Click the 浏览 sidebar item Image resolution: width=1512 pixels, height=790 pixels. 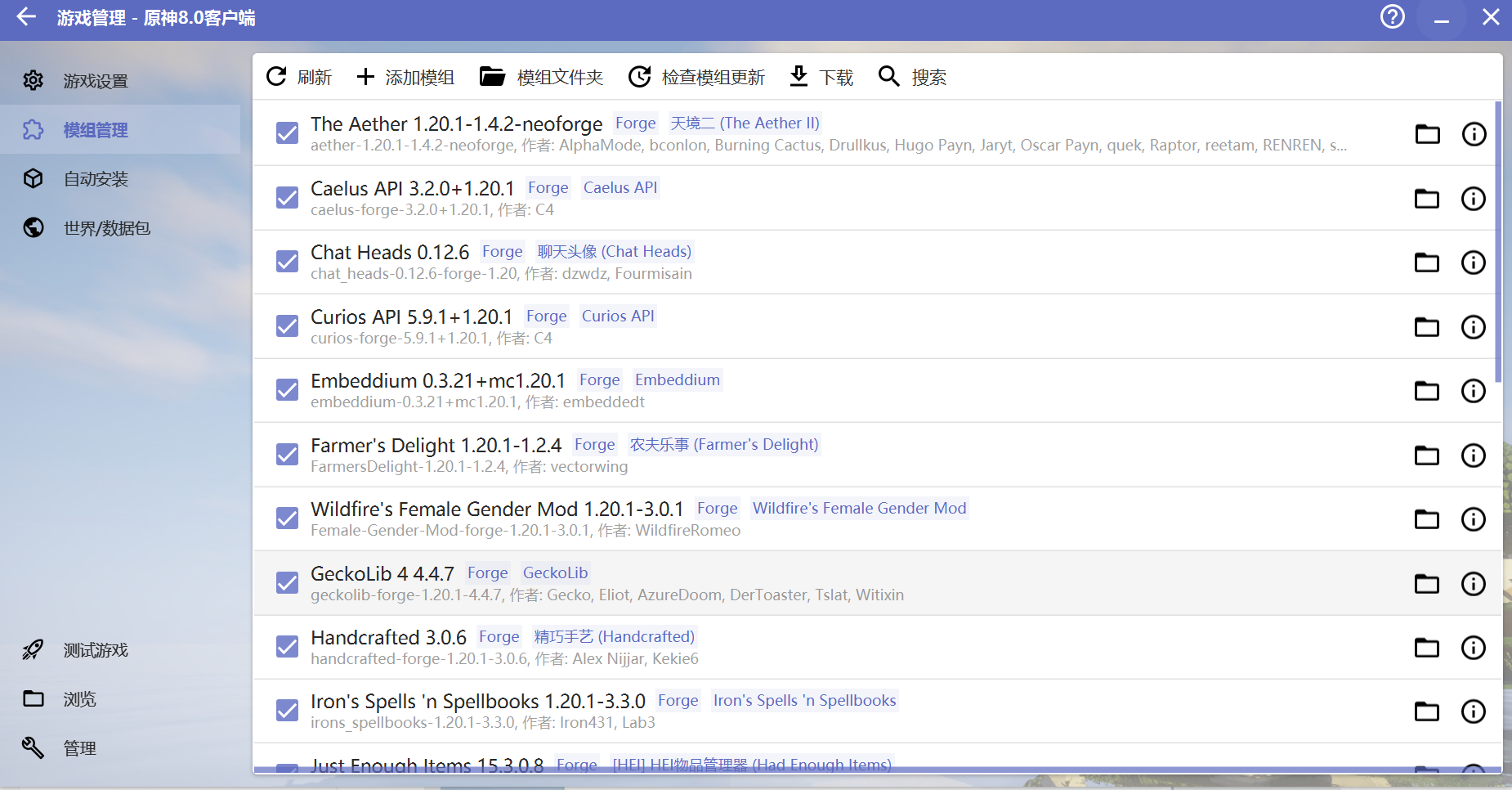tap(120, 698)
